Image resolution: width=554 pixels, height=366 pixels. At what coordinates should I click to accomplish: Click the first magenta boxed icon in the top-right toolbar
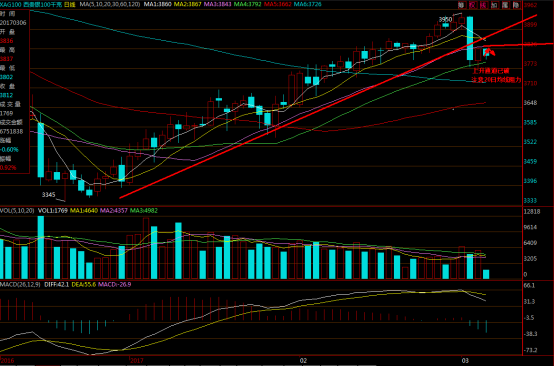472,5
